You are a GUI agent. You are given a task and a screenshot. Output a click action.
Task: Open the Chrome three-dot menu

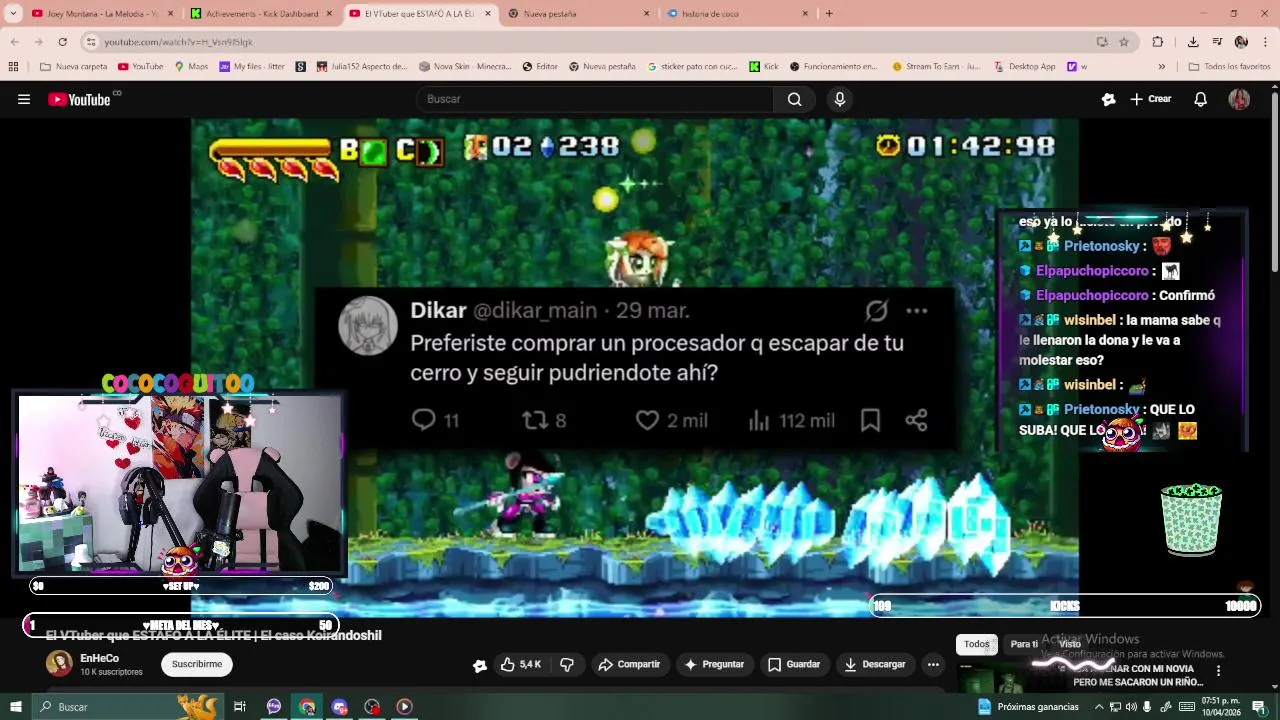[1265, 42]
